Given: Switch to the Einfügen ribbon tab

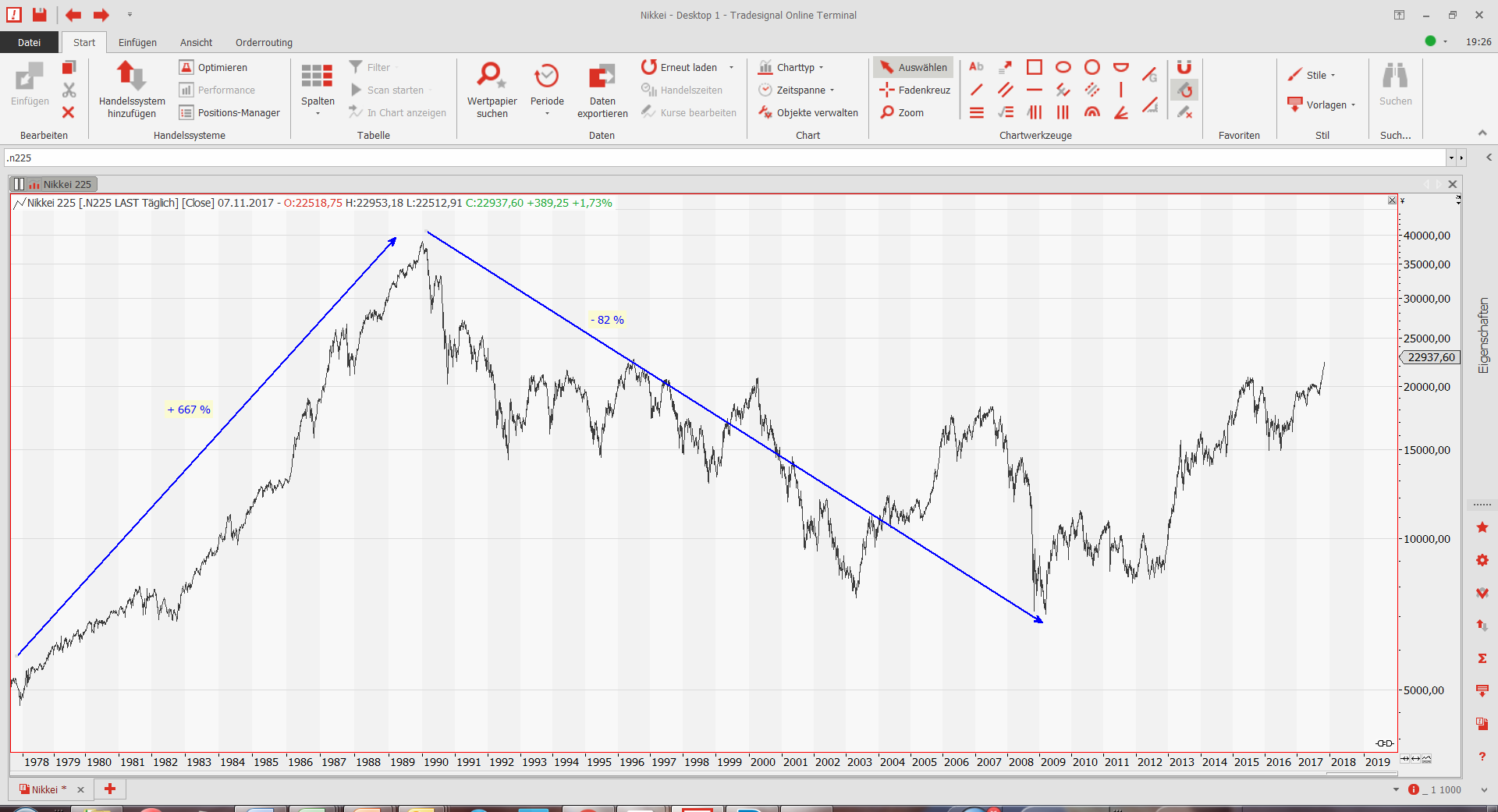Looking at the screenshot, I should pyautogui.click(x=137, y=42).
